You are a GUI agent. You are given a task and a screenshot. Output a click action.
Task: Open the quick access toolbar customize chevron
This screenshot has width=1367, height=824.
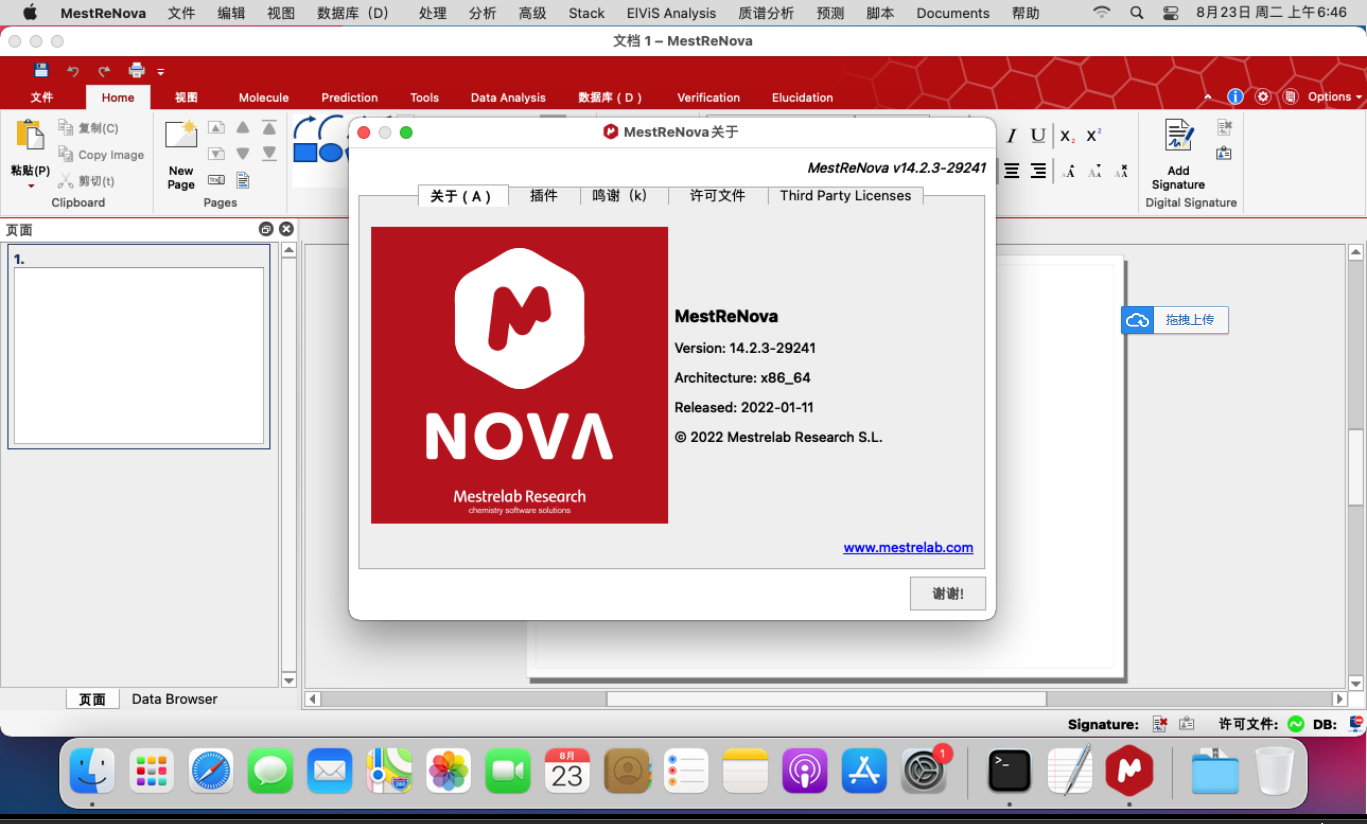[x=160, y=72]
